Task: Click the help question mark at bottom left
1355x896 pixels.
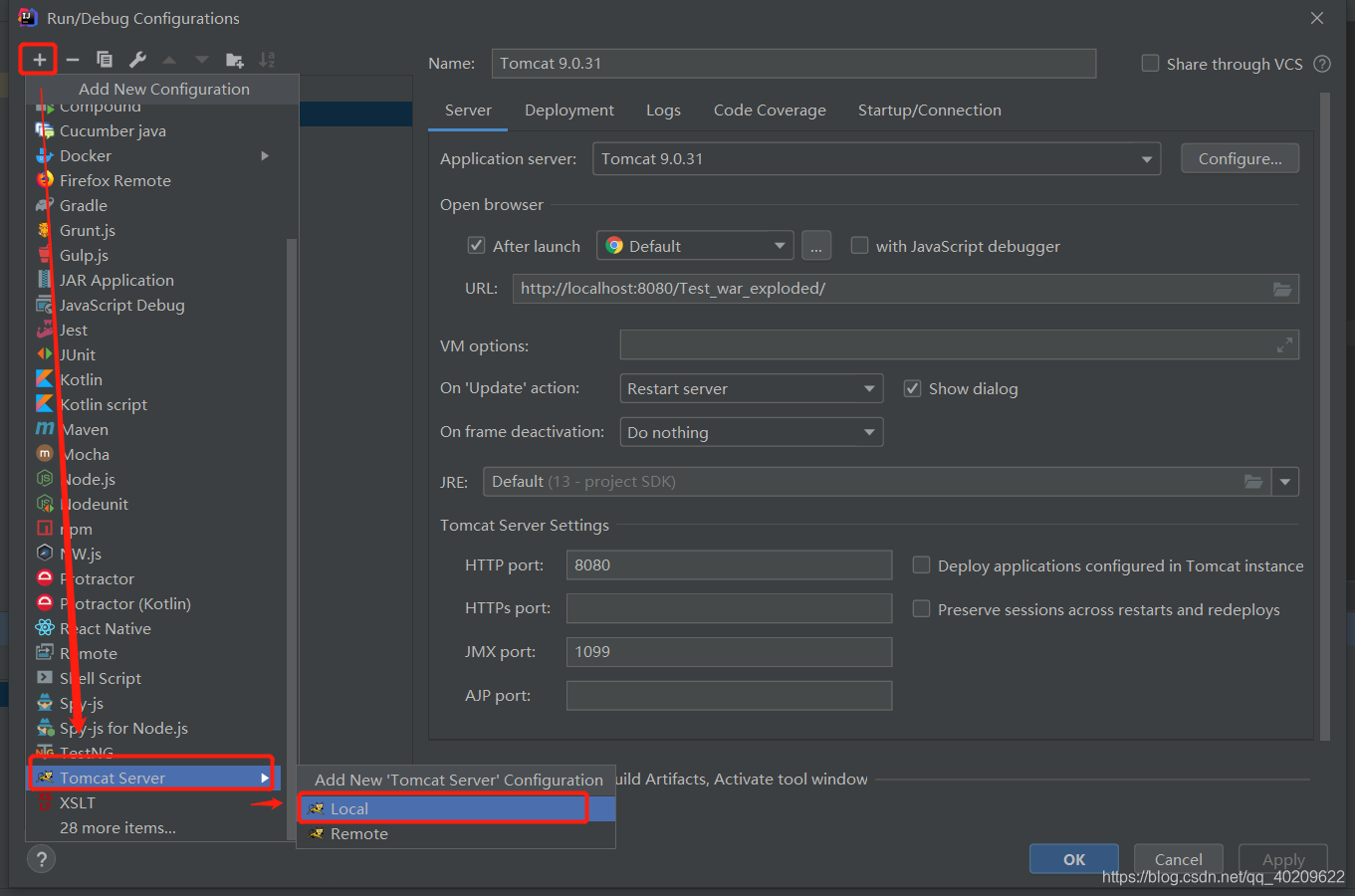Action: click(x=41, y=859)
